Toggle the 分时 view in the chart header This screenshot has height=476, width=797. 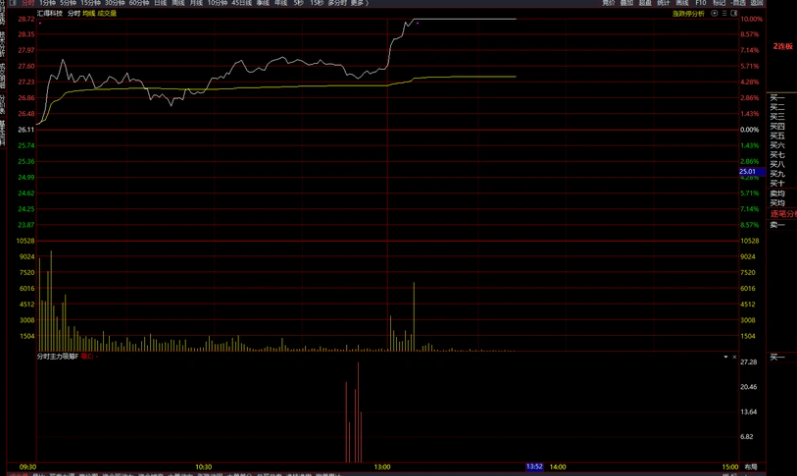73,14
